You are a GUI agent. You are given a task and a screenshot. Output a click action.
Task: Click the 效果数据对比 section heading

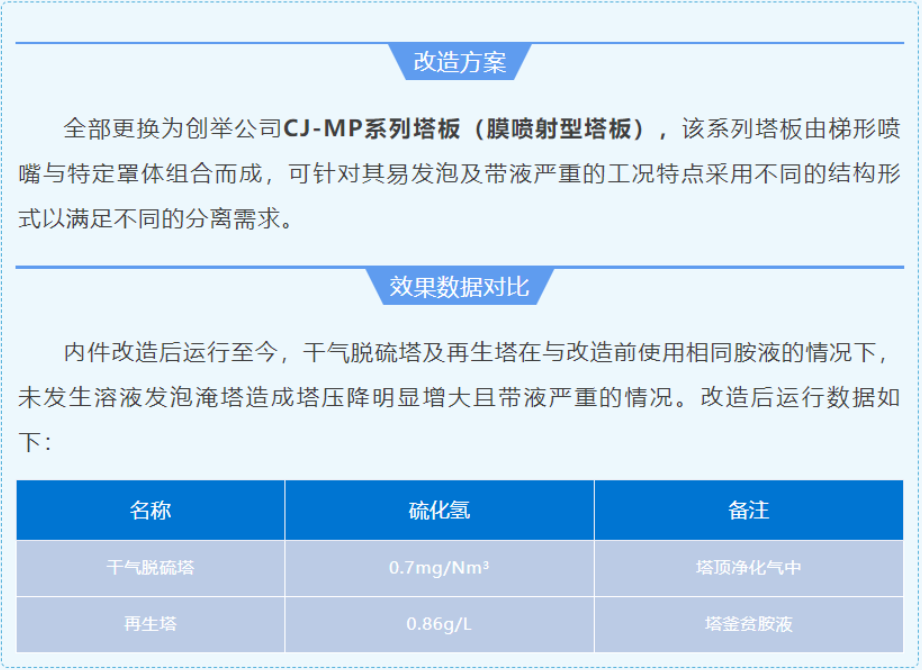[x=460, y=287]
